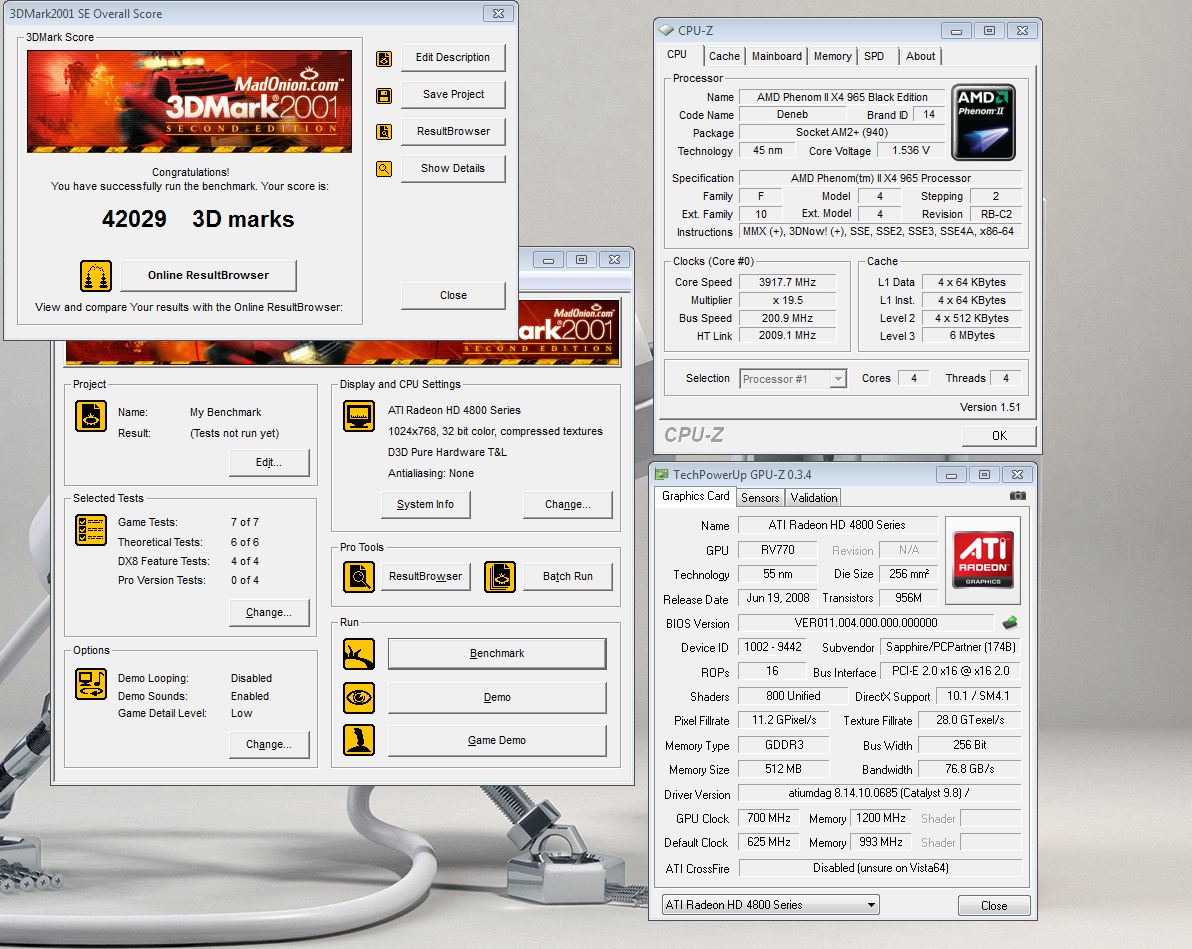1192x949 pixels.
Task: Click the Edit Description icon
Action: pos(384,59)
